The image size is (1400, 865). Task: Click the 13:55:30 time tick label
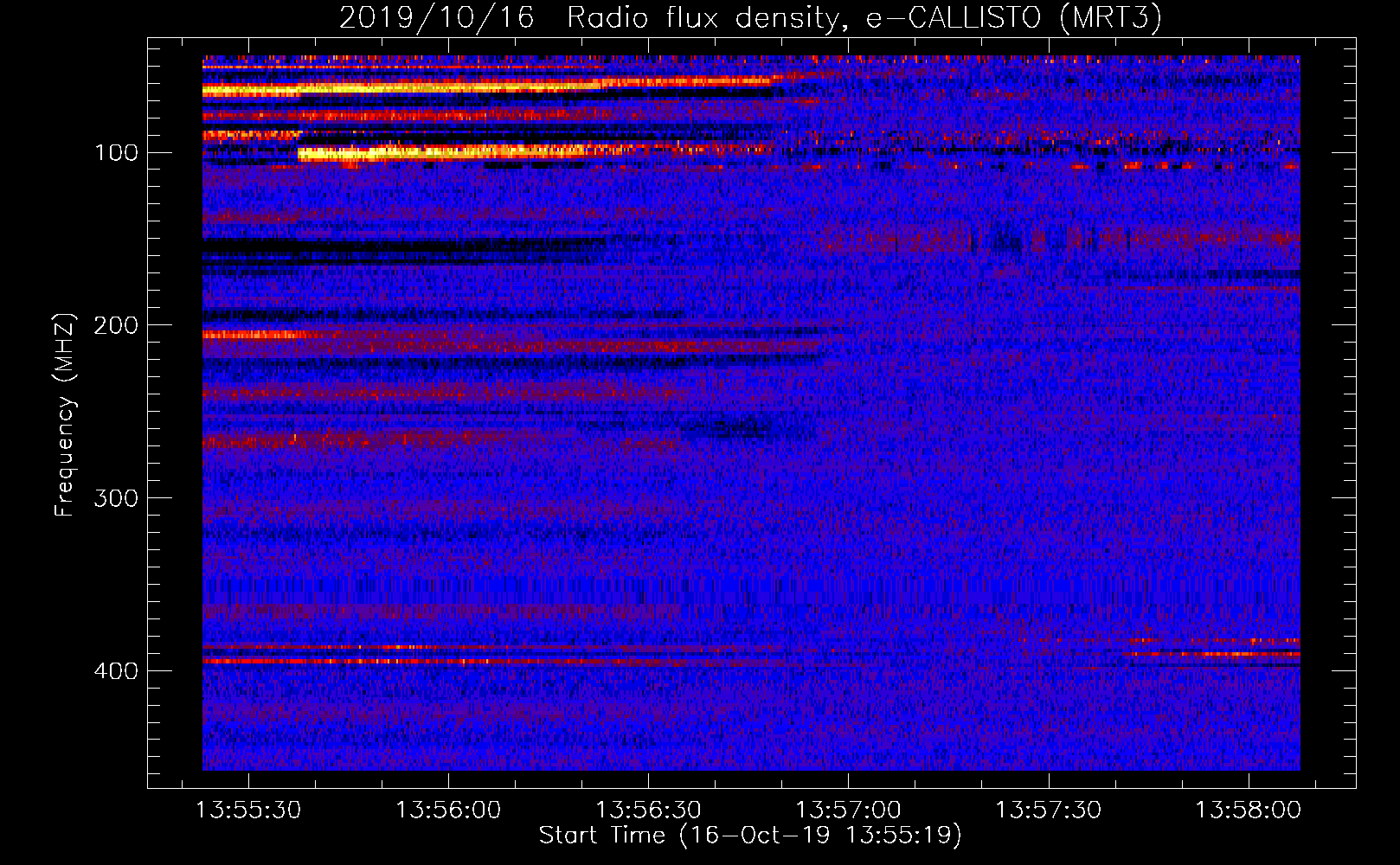(x=248, y=811)
